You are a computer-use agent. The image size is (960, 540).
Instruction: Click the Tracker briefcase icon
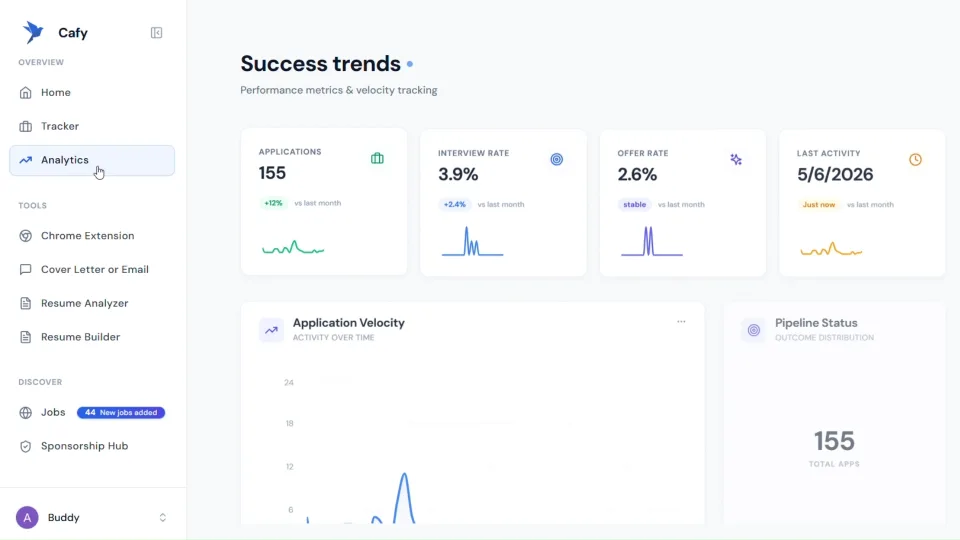pyautogui.click(x=25, y=126)
